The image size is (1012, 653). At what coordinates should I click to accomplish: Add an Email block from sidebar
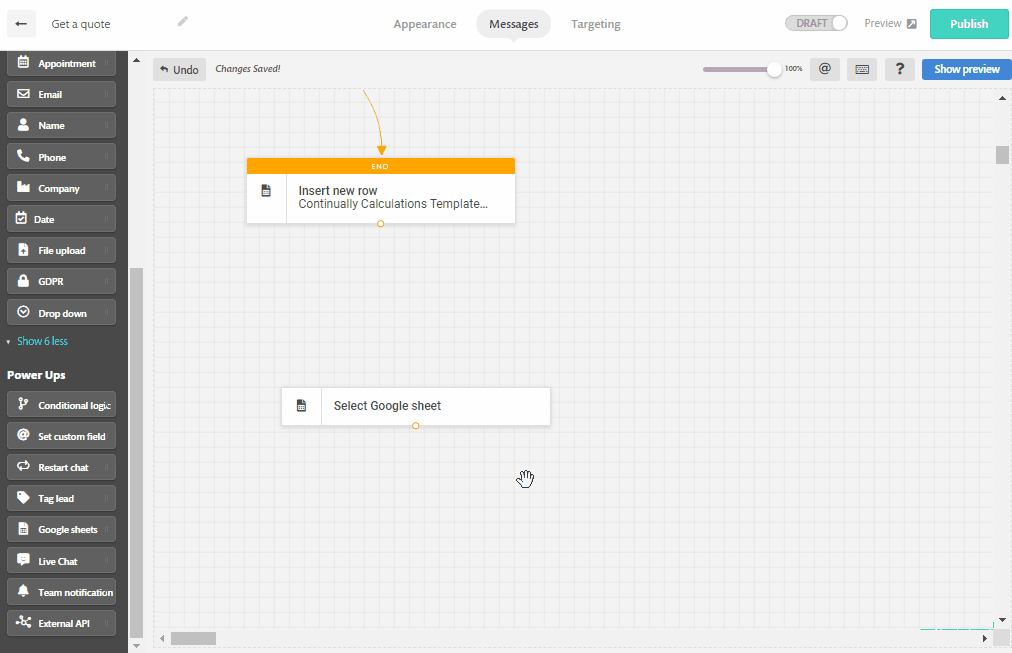(x=61, y=94)
